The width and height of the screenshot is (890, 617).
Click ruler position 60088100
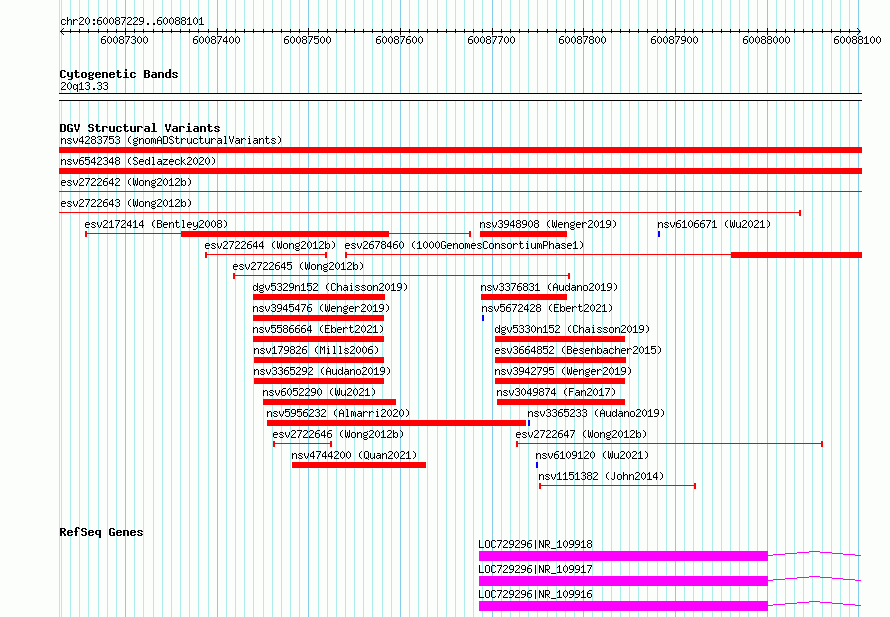tap(857, 40)
